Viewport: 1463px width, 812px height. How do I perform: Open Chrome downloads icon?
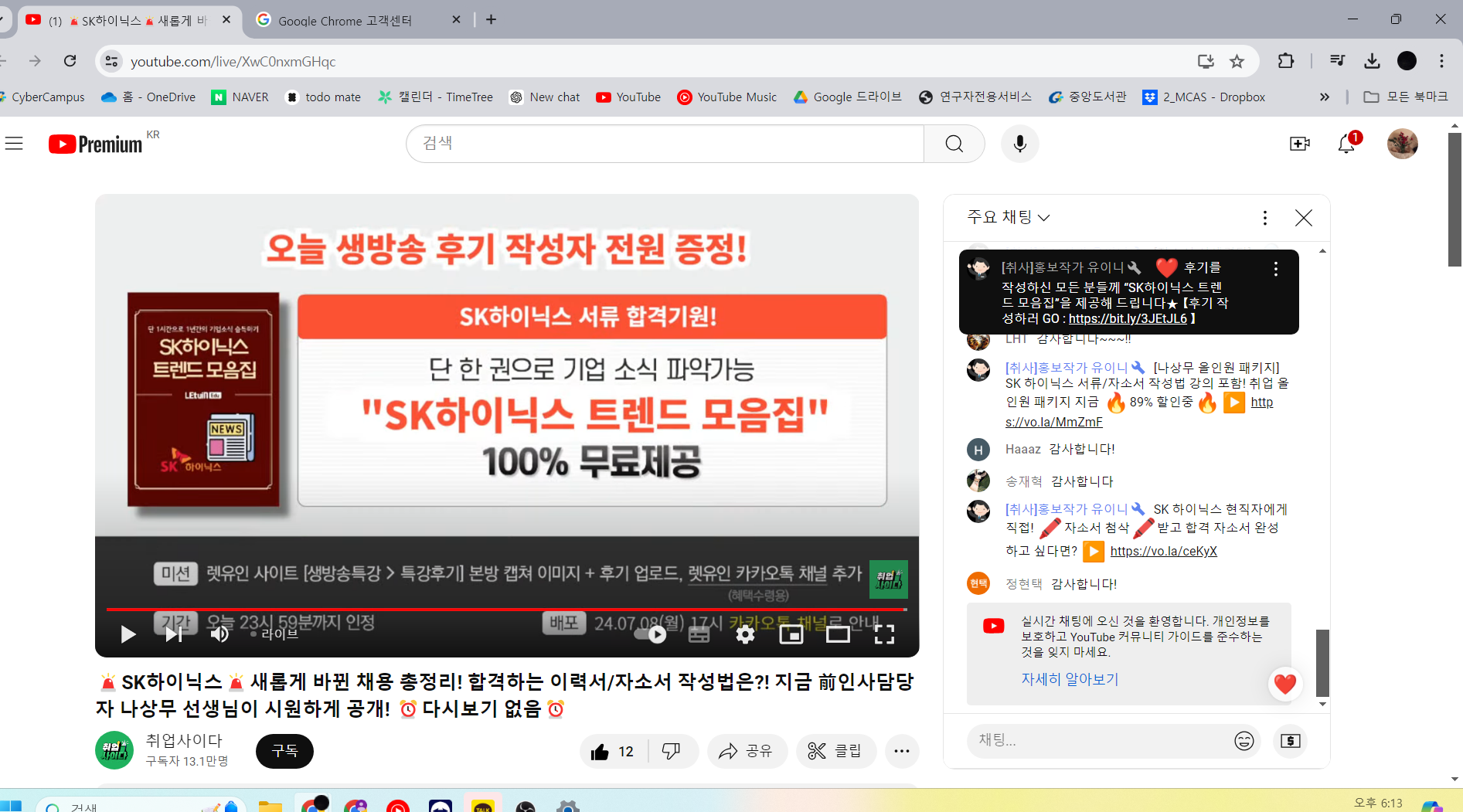[x=1373, y=61]
